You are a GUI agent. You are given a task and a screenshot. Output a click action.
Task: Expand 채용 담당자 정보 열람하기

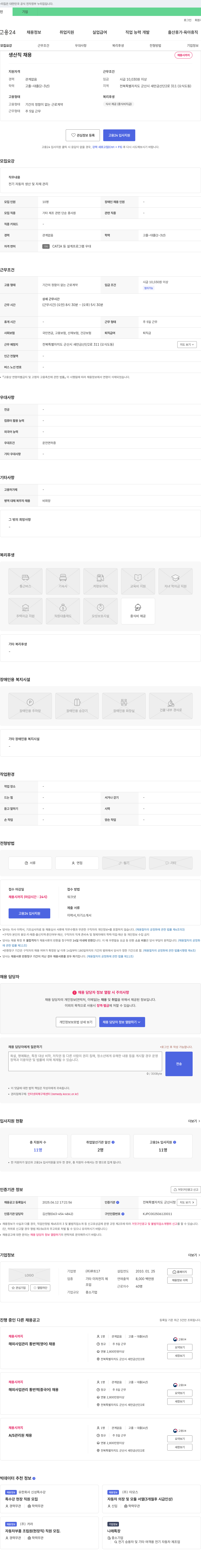click(122, 1022)
